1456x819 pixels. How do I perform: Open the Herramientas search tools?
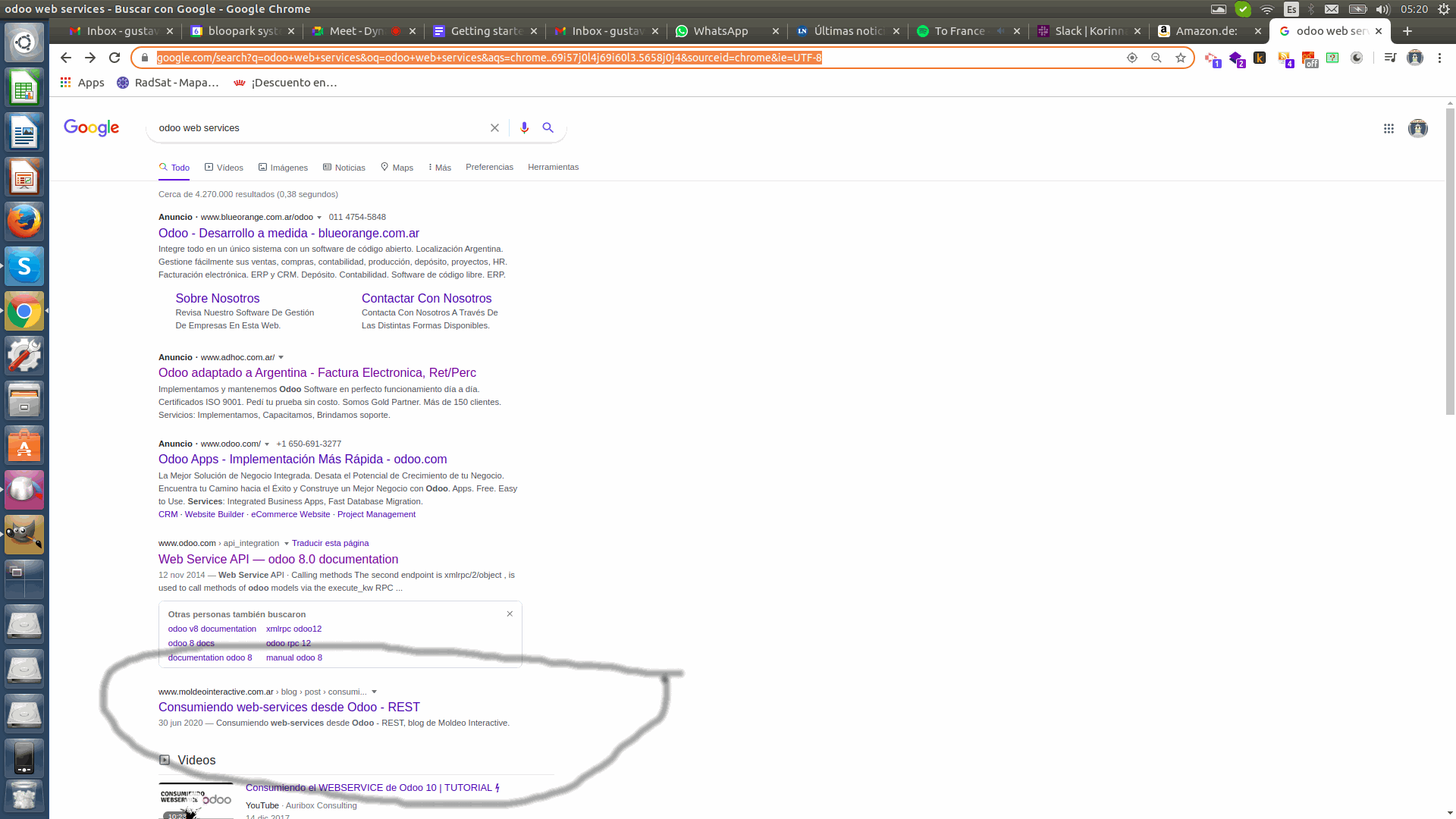click(553, 167)
